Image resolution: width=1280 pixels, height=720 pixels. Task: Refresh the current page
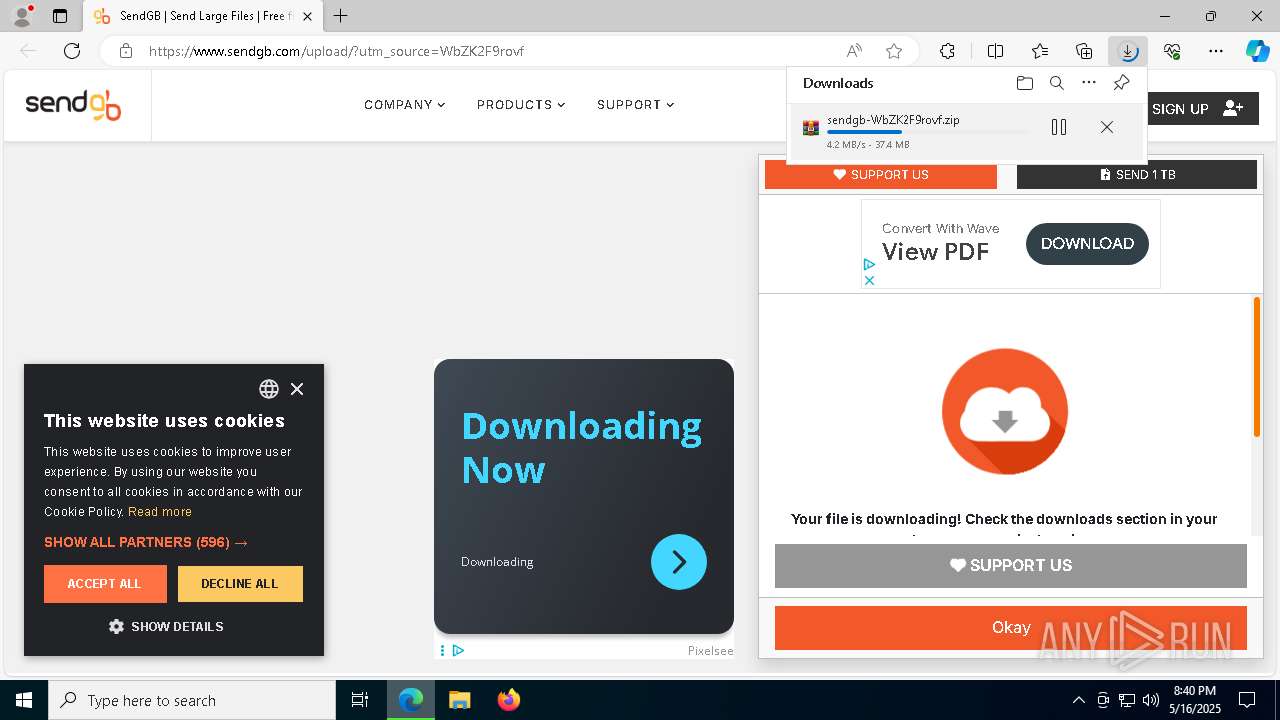click(x=72, y=51)
